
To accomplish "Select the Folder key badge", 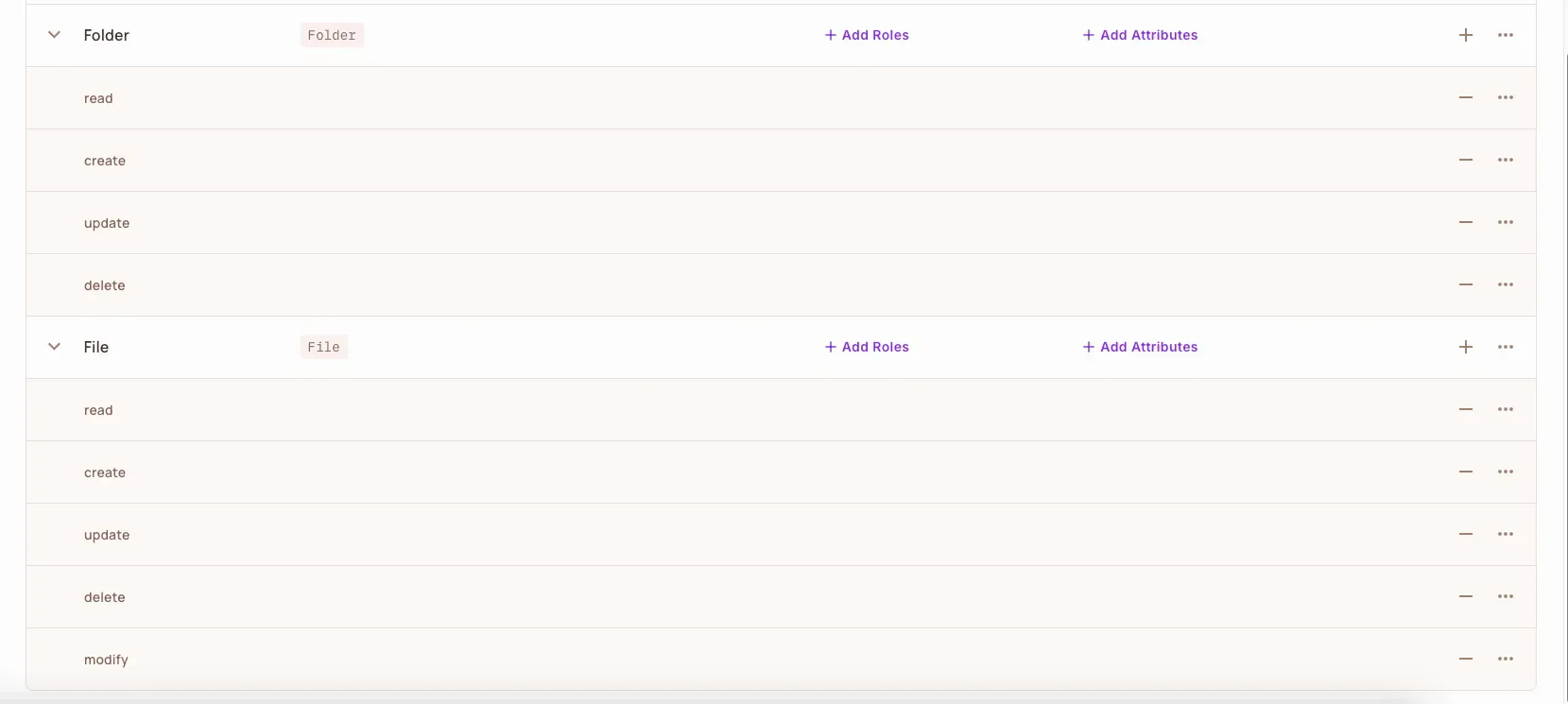I will 332,35.
